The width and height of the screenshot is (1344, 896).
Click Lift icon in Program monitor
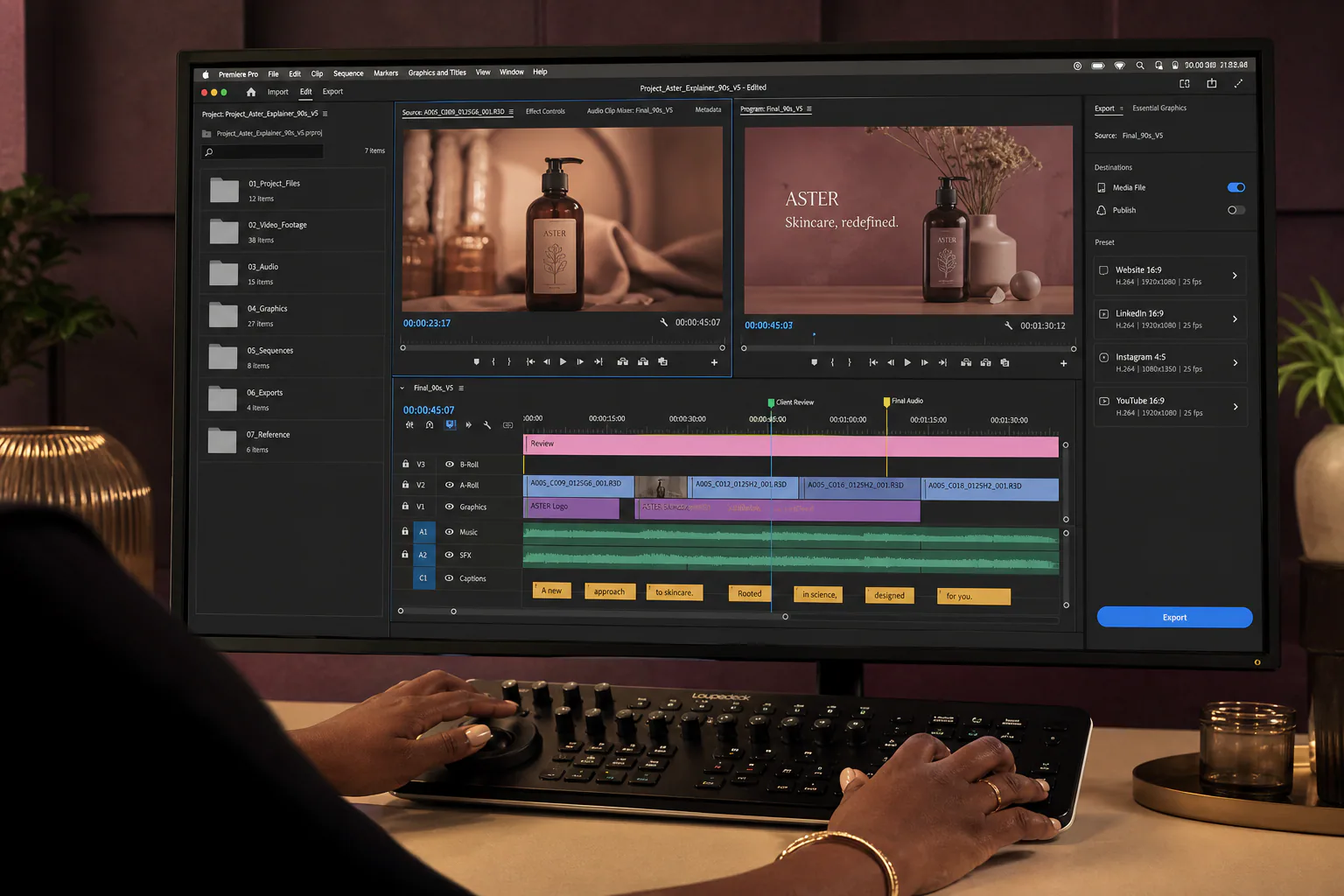tap(966, 362)
